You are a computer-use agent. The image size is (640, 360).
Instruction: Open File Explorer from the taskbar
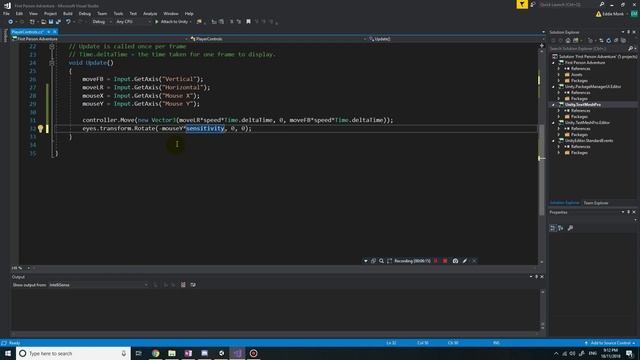[172, 353]
